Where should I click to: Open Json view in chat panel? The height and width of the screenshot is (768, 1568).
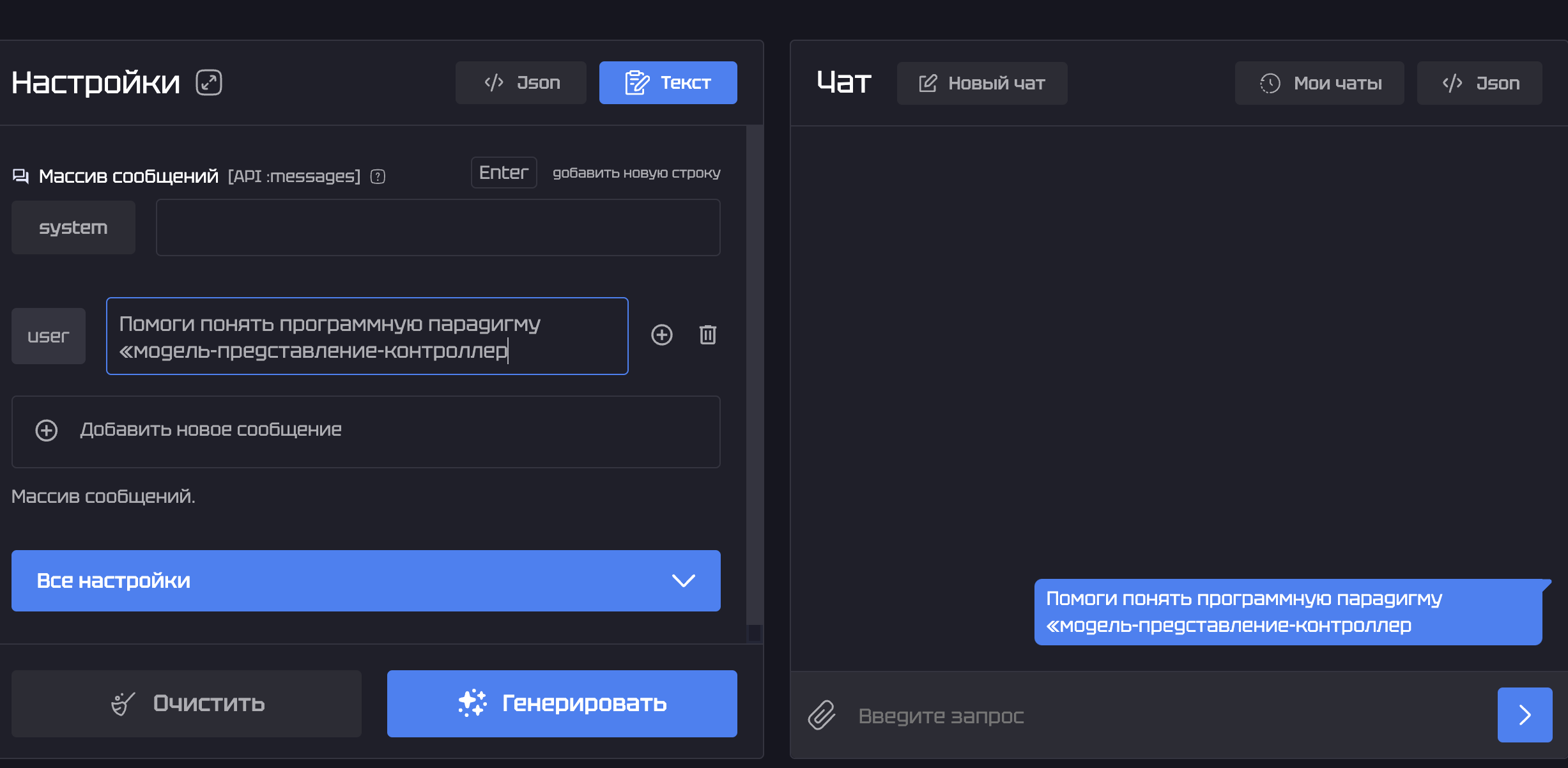[1479, 83]
